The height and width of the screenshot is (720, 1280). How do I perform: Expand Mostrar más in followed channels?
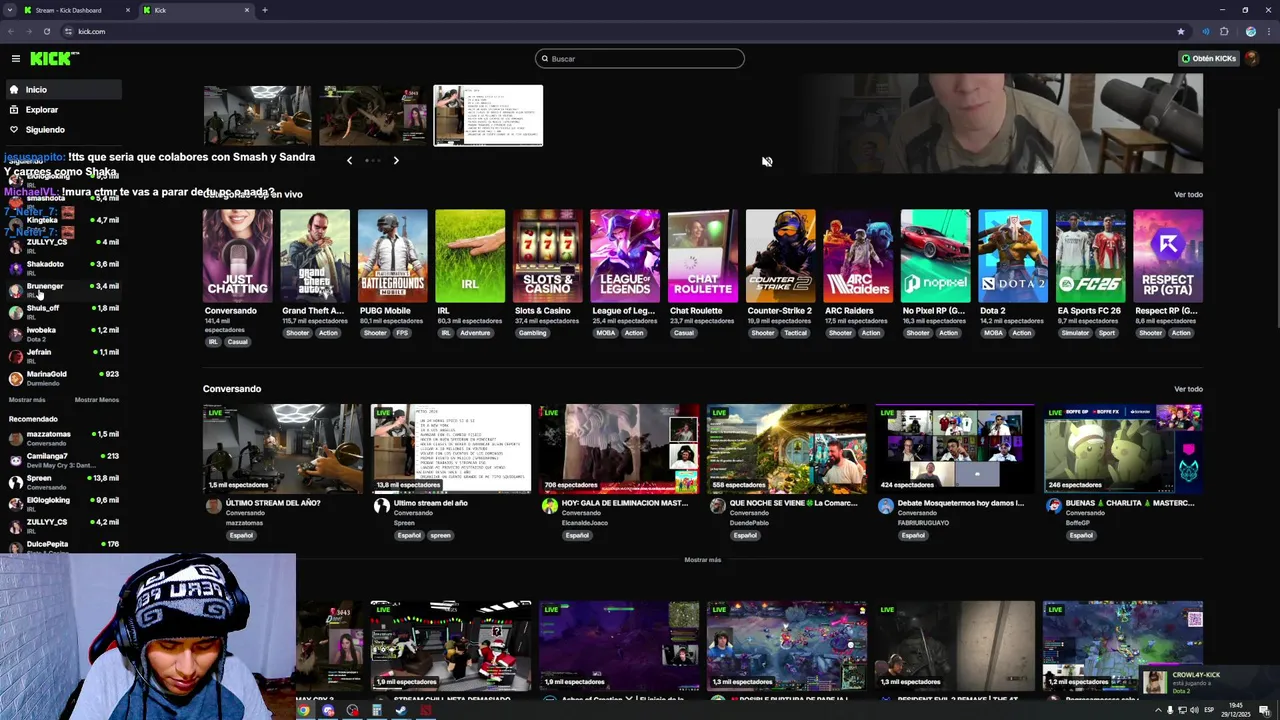pos(27,400)
